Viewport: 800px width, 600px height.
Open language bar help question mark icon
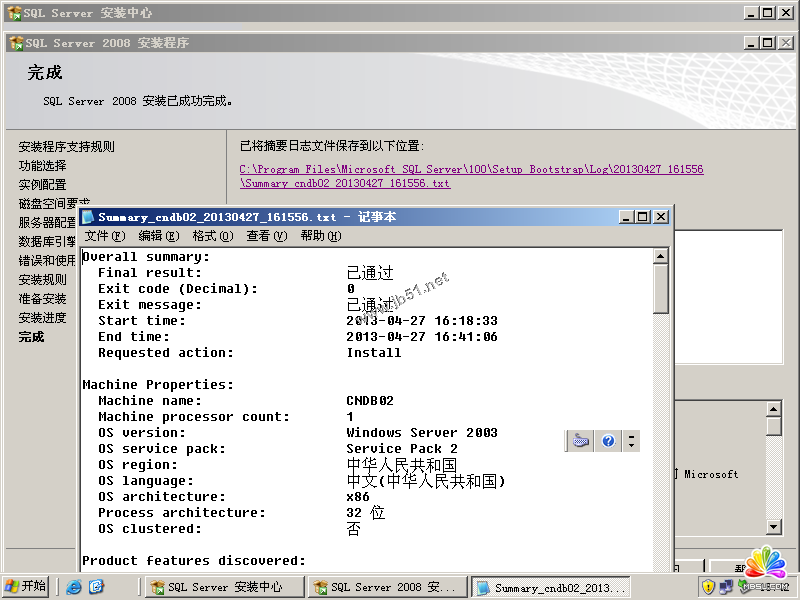pos(608,441)
